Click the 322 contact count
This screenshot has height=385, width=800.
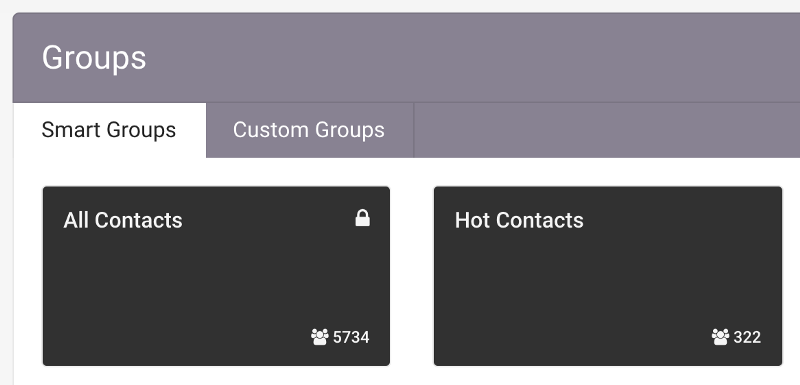pos(747,338)
